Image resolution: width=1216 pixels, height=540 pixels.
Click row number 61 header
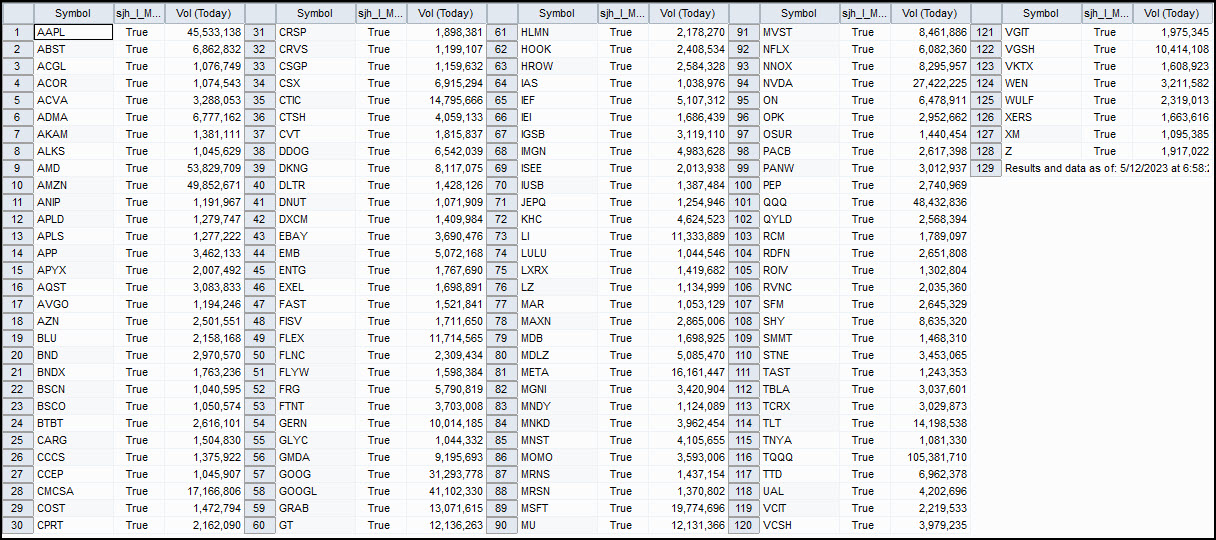[502, 32]
